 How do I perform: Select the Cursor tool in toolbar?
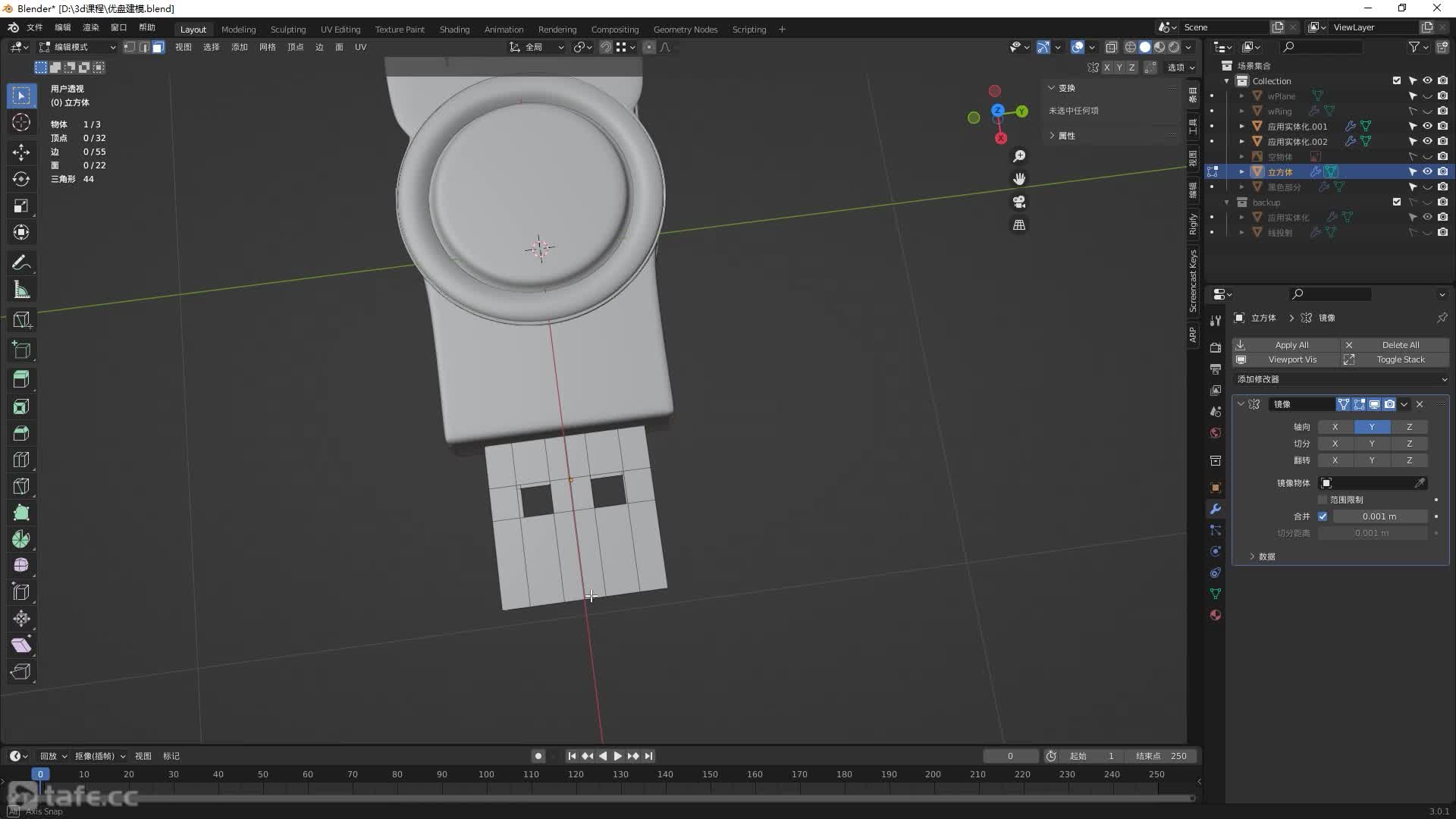[21, 122]
